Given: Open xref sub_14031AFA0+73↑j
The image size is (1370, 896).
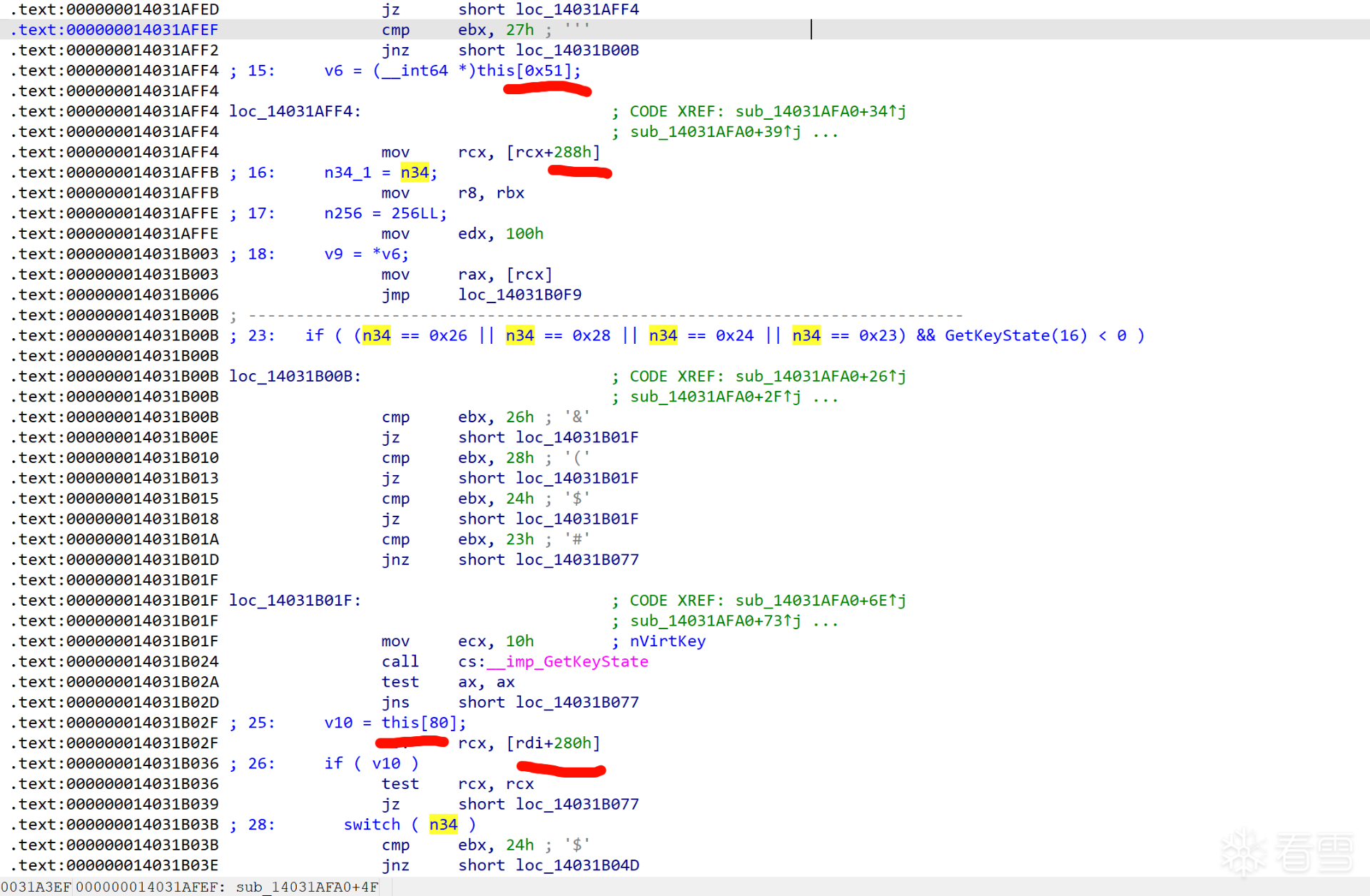Looking at the screenshot, I should click(x=715, y=621).
